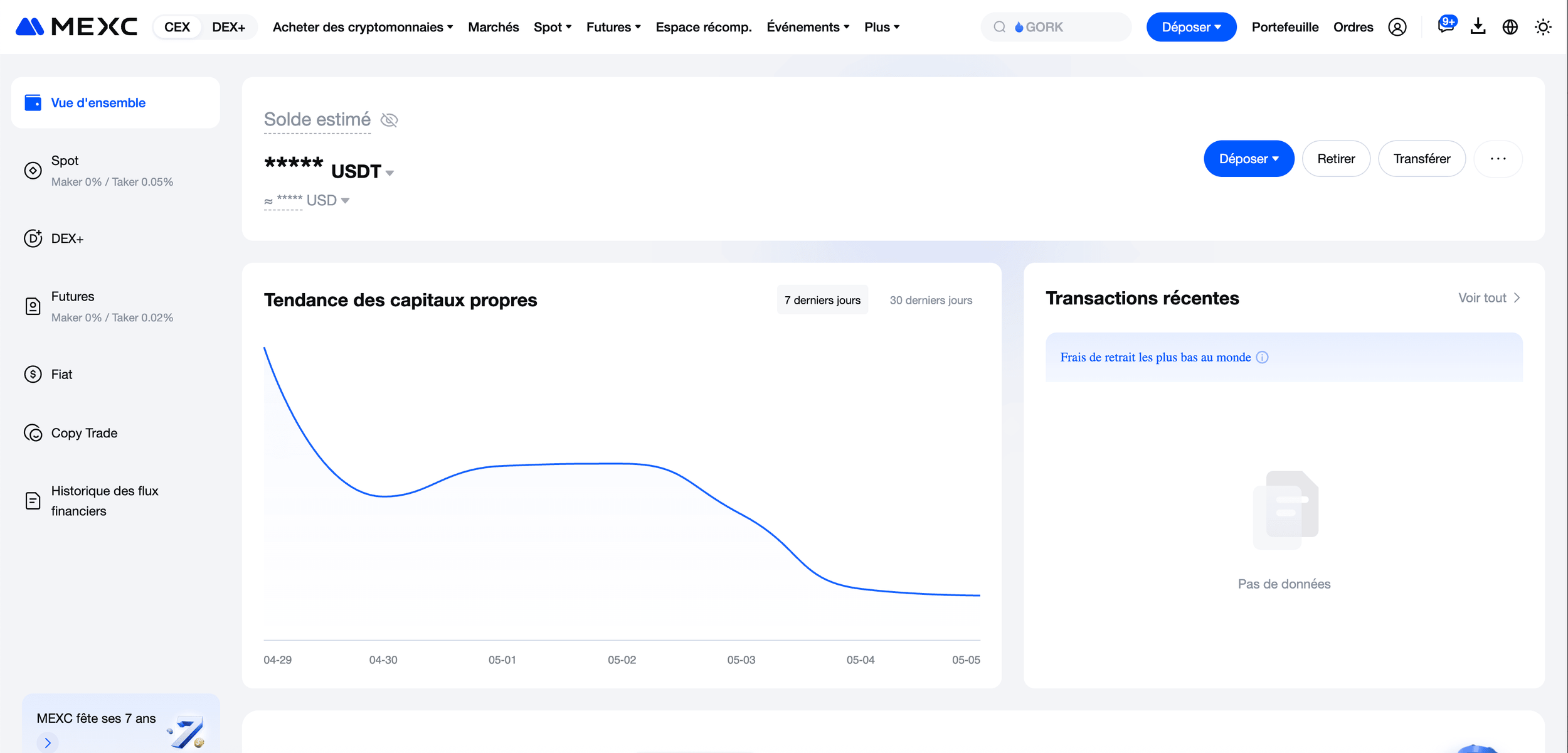Open Espace récomp. page

[x=703, y=27]
